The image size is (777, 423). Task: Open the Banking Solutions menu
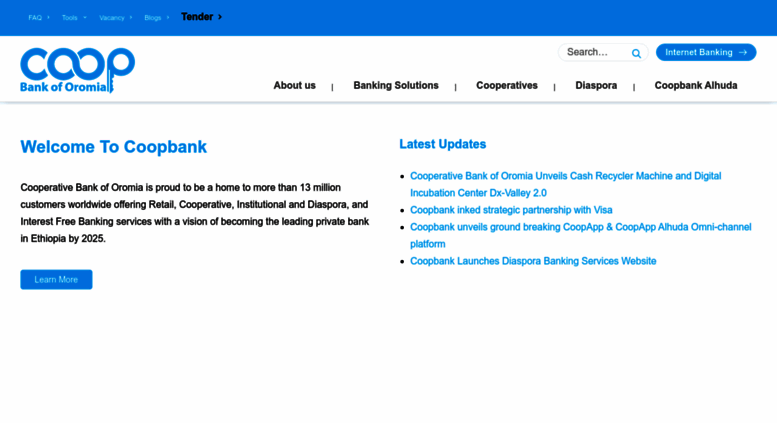tap(396, 85)
